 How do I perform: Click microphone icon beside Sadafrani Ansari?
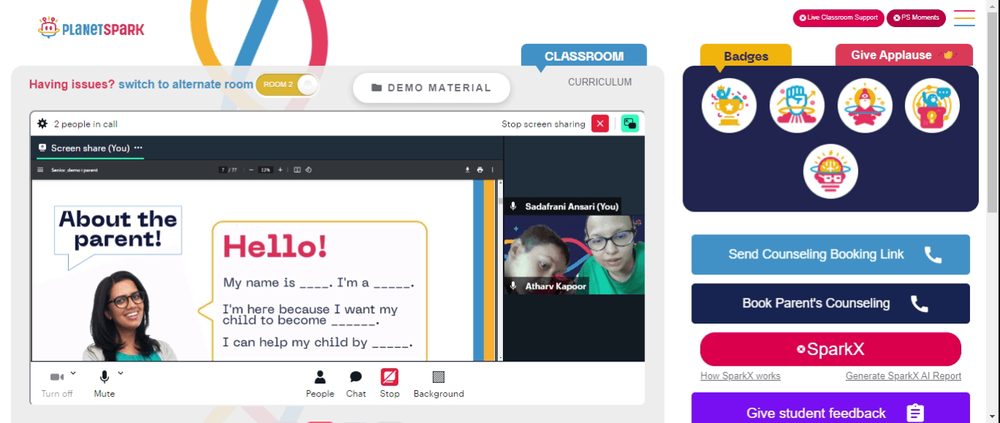pos(513,206)
